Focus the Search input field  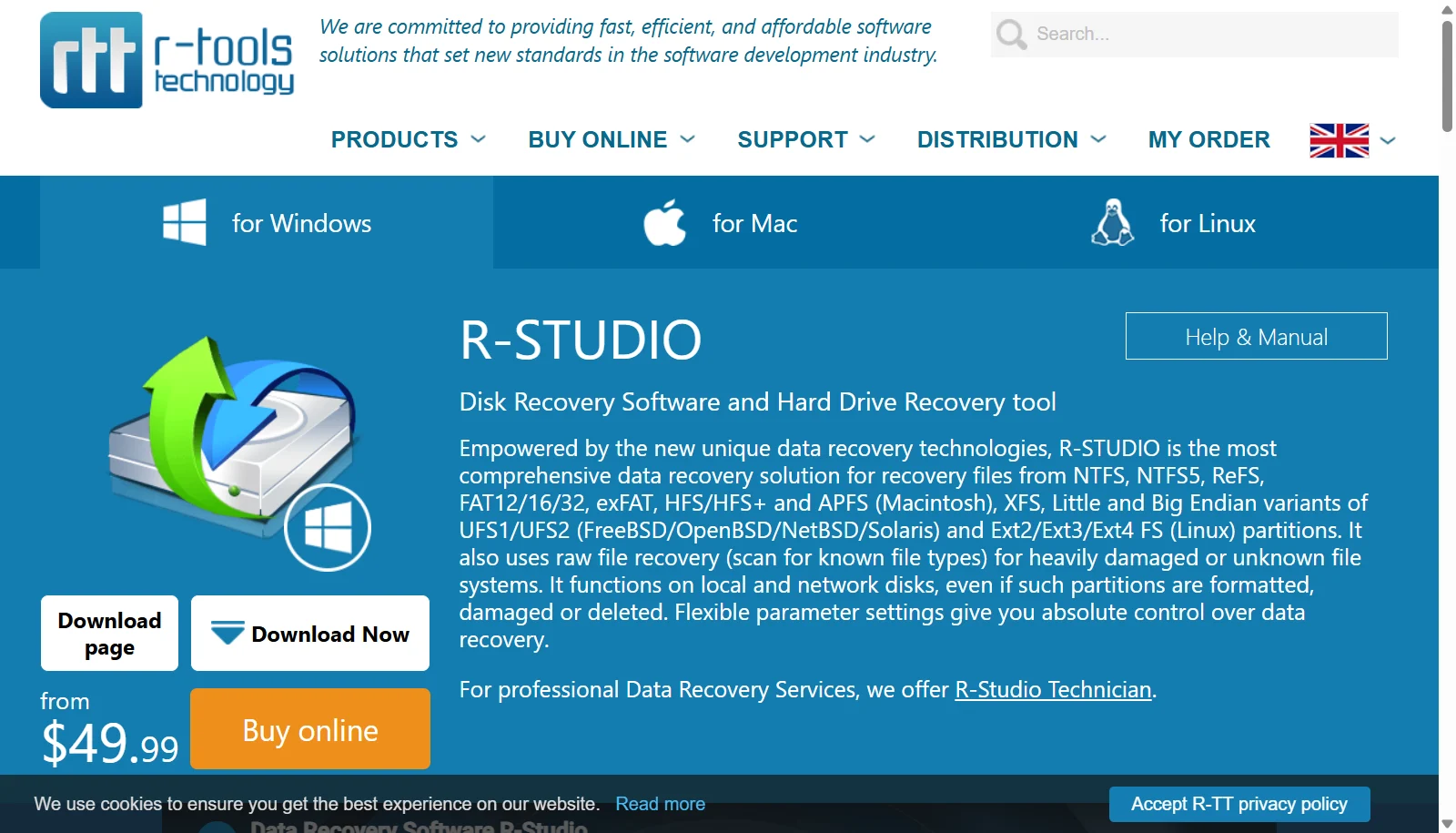1195,35
